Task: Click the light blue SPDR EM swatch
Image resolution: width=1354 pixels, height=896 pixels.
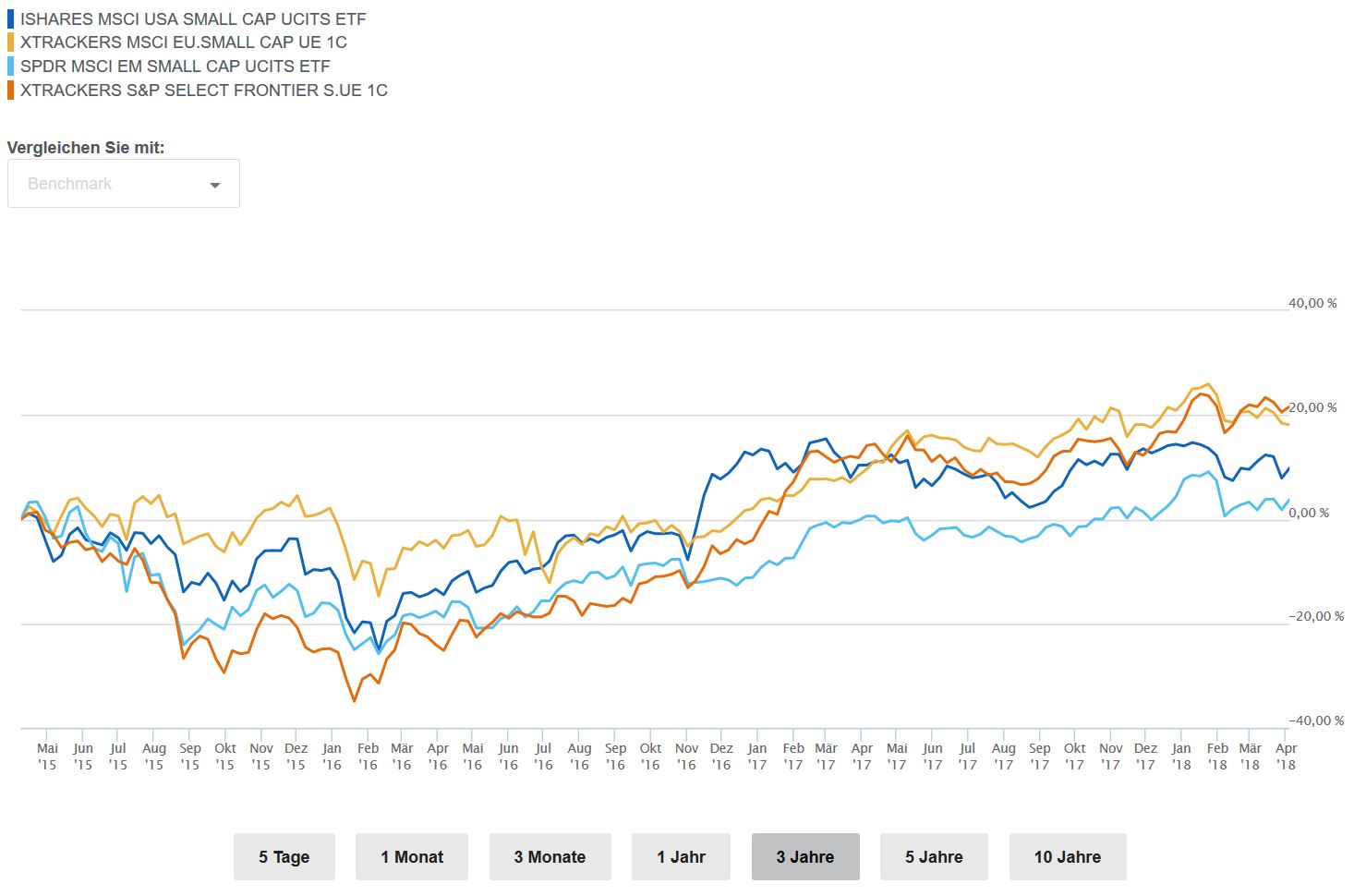Action: 10,67
